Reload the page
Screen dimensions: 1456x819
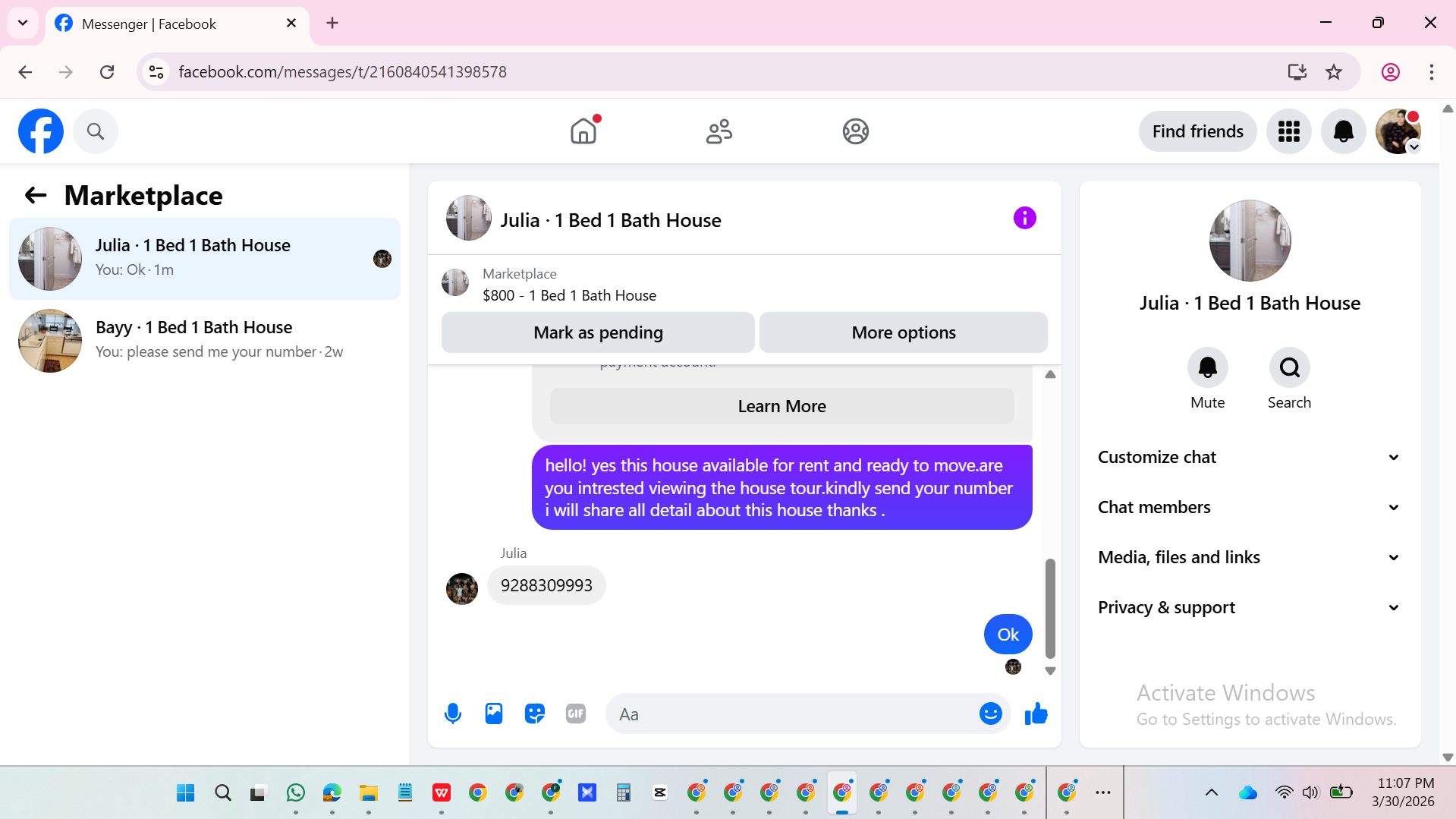107,72
